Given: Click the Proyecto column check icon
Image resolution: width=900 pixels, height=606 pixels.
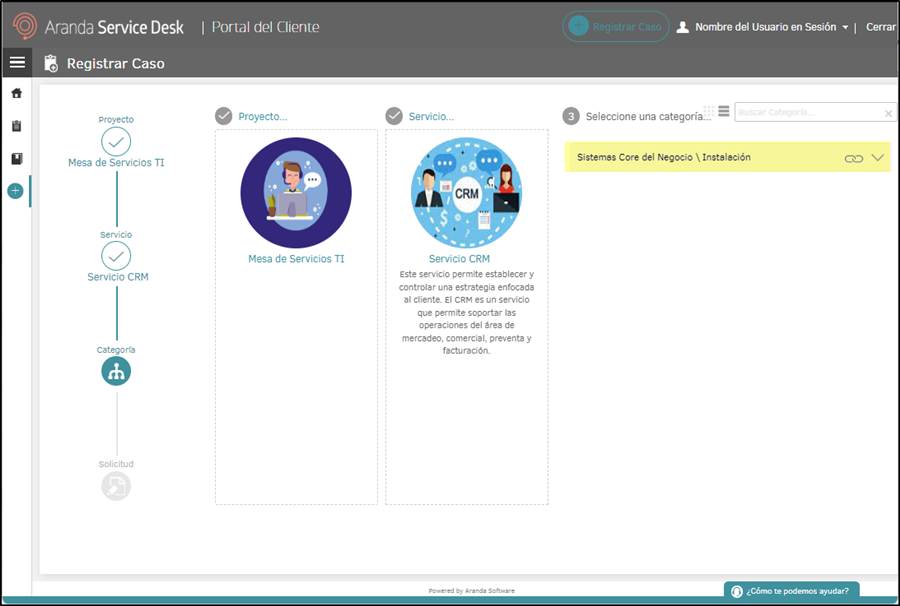Looking at the screenshot, I should tap(223, 116).
